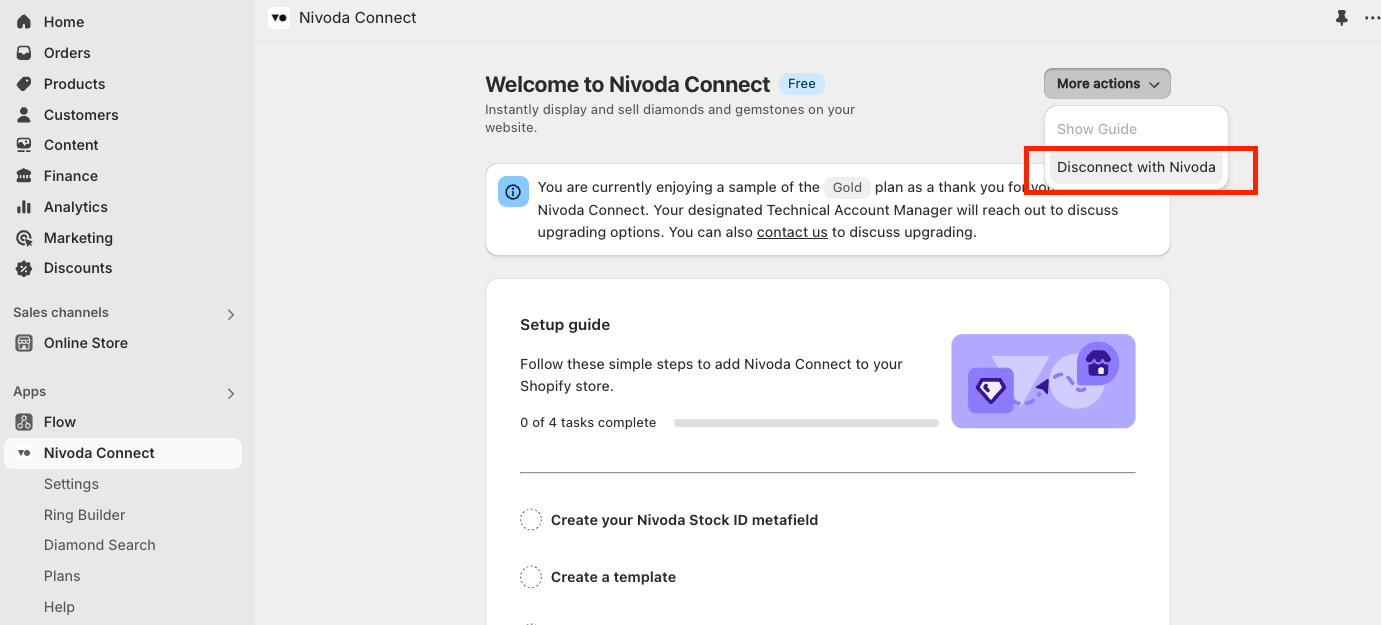Screen dimensions: 1381x625
Task: Click Create your Nivoda Stock ID metafield text
Action: pyautogui.click(x=684, y=520)
